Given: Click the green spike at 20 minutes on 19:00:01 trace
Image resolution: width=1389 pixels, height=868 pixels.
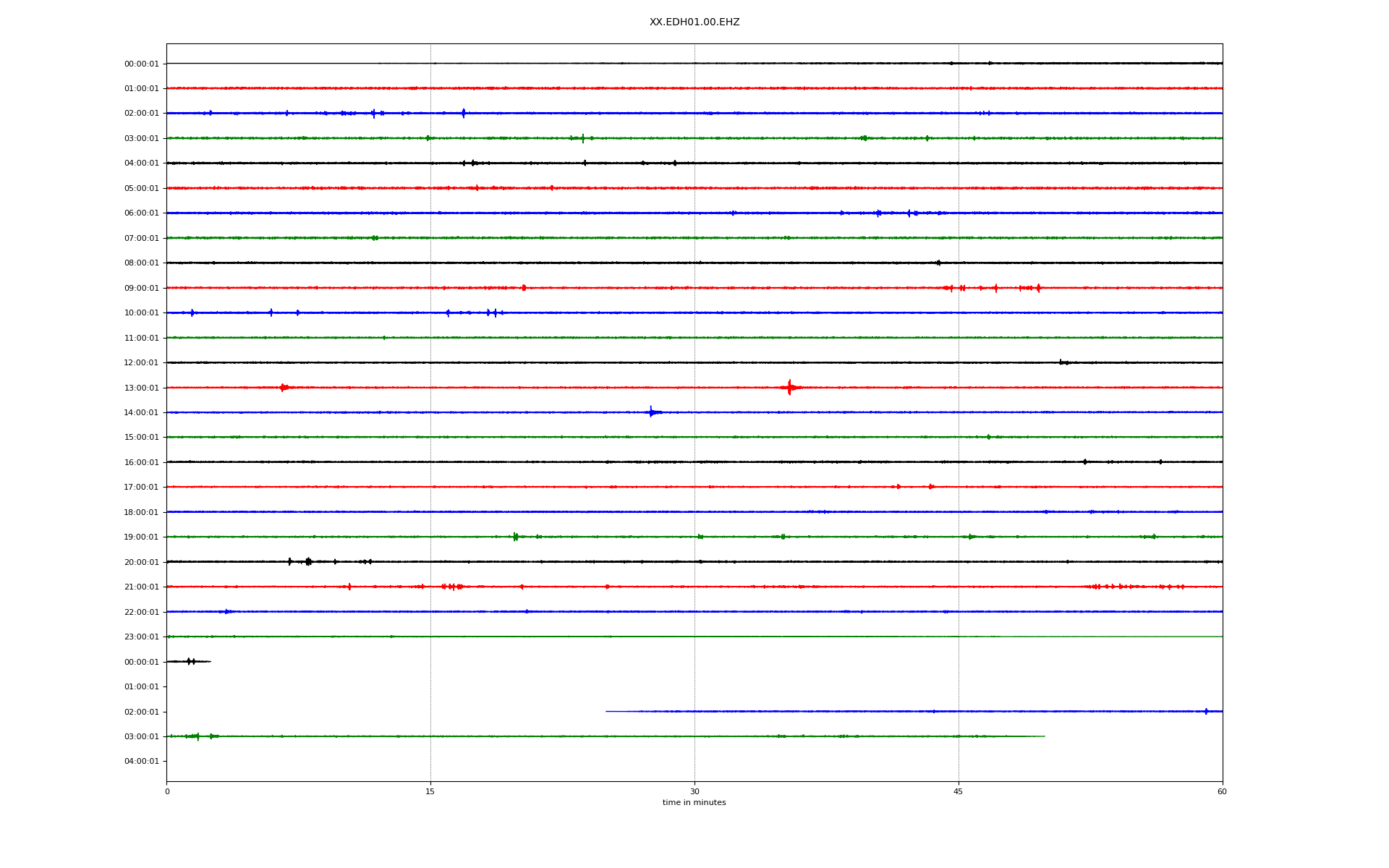Looking at the screenshot, I should pos(515,537).
